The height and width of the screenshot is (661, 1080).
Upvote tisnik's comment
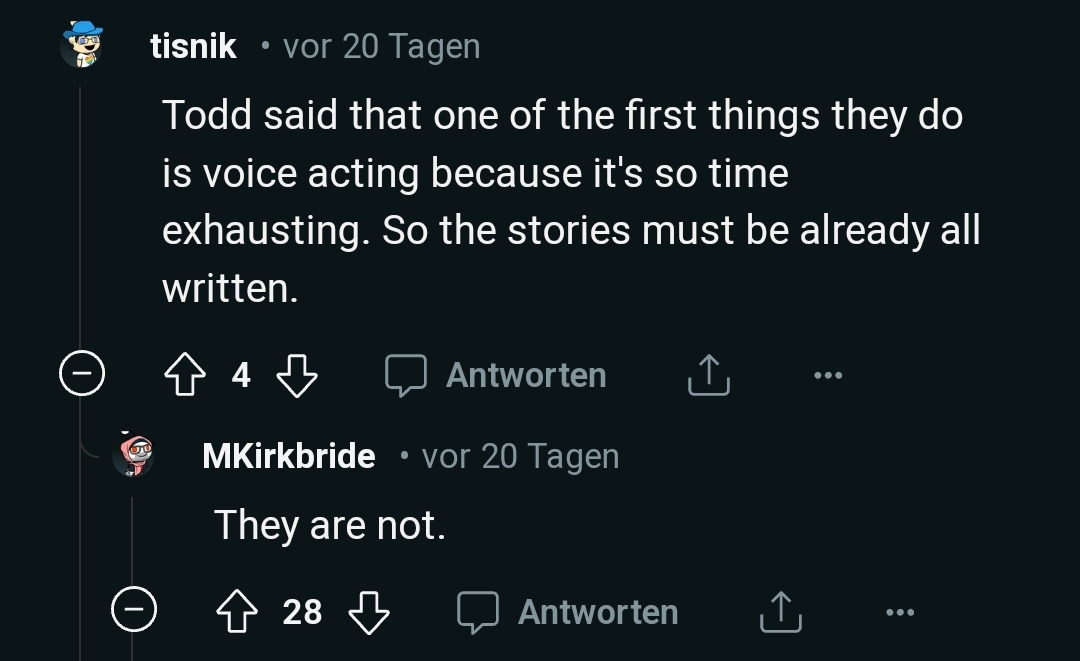point(185,376)
